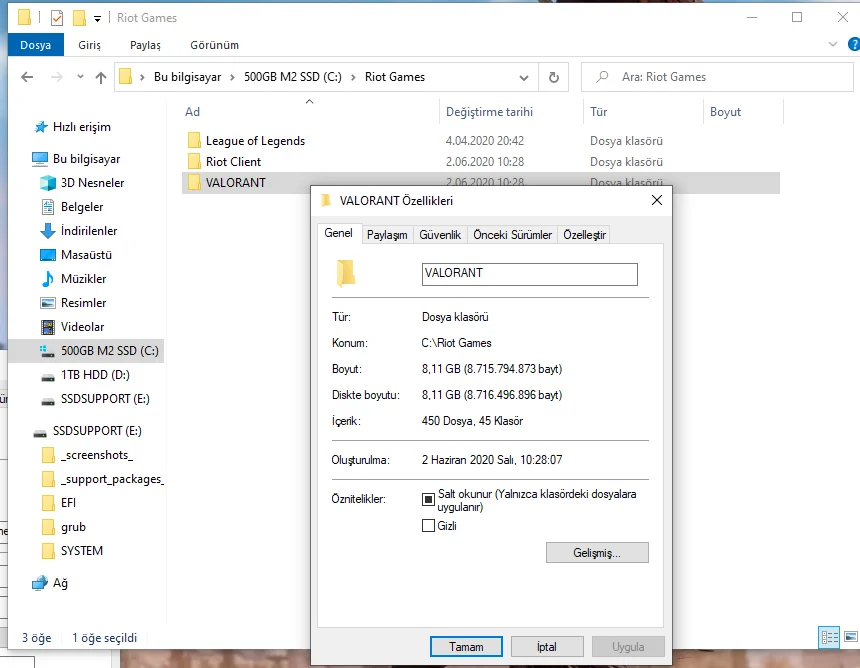Close the VALORANT Özellikleri dialog
Image resolution: width=860 pixels, height=668 pixels.
pyautogui.click(x=657, y=201)
